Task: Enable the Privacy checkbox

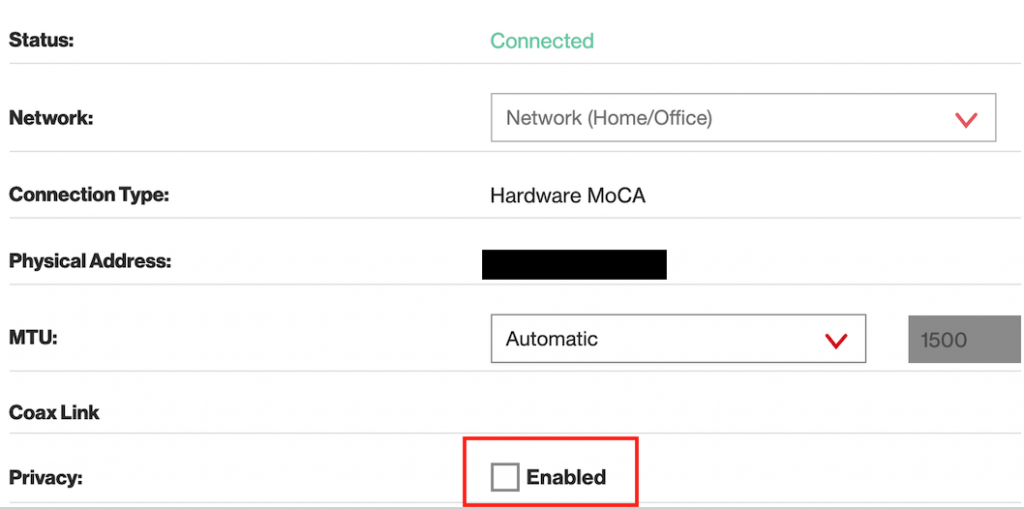Action: (x=505, y=478)
